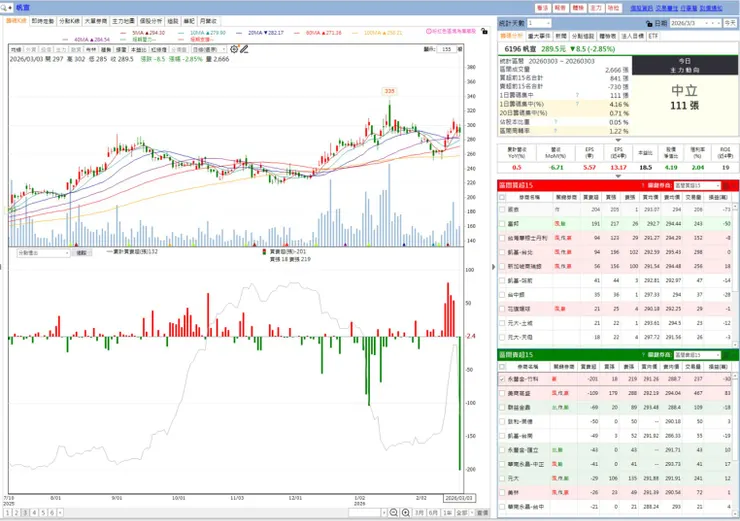Go to chart page 5
This screenshot has height=521, width=740.
[x=43, y=513]
